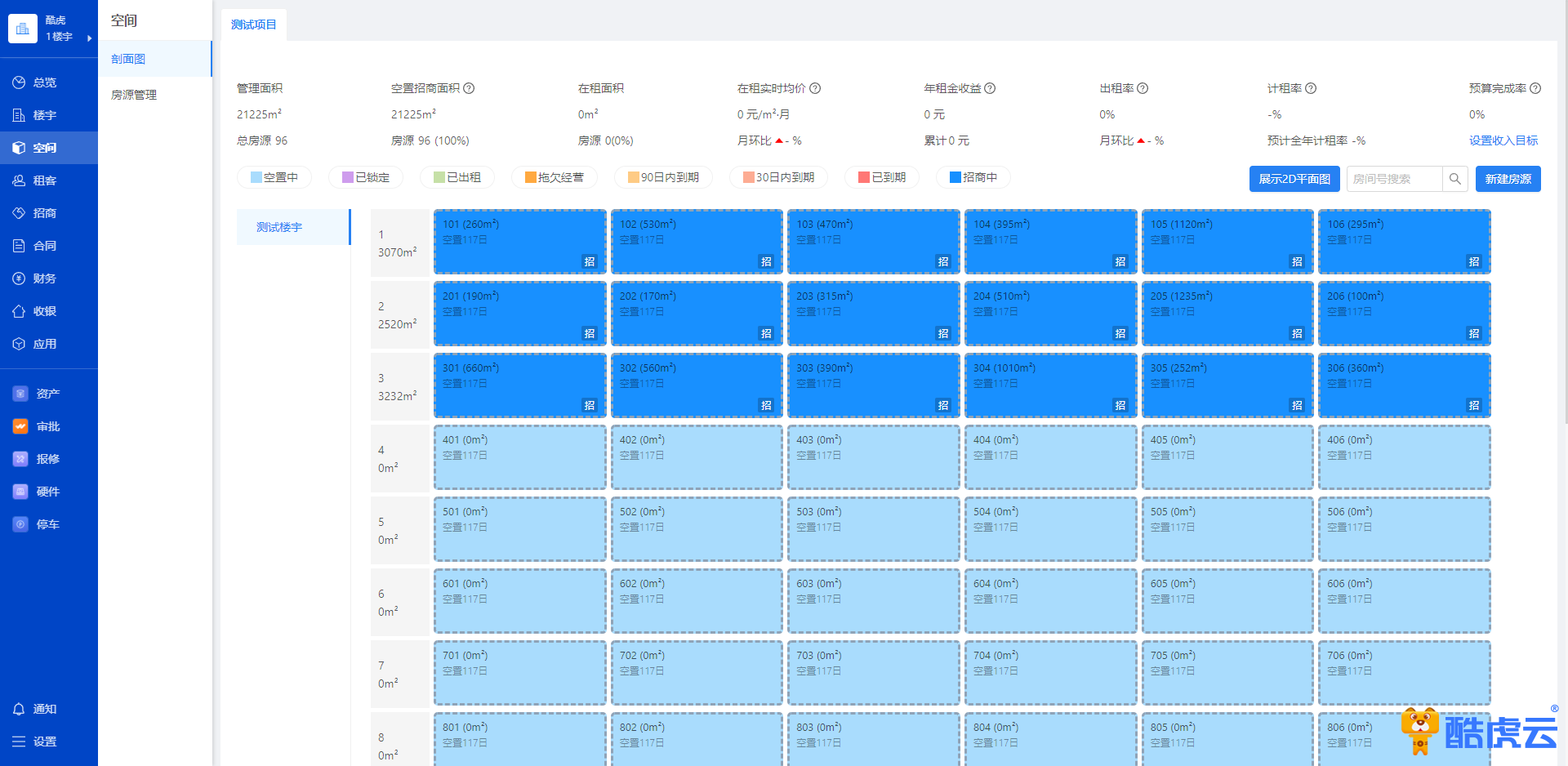Image resolution: width=1568 pixels, height=766 pixels.
Task: Click the search magnifier icon
Action: pyautogui.click(x=1454, y=179)
